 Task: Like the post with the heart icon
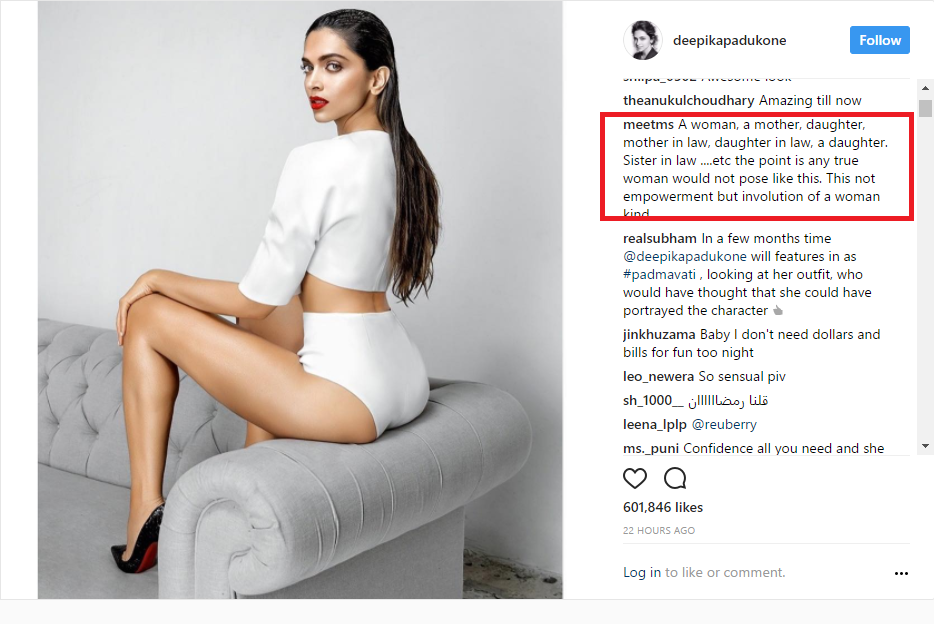(x=634, y=478)
